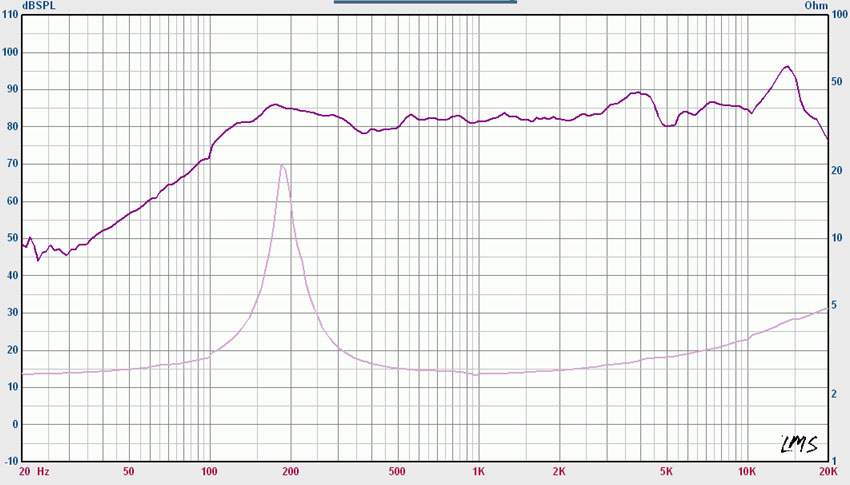The height and width of the screenshot is (485, 850).
Task: Select the 110 value on the dBSPL axis
Action: point(12,16)
